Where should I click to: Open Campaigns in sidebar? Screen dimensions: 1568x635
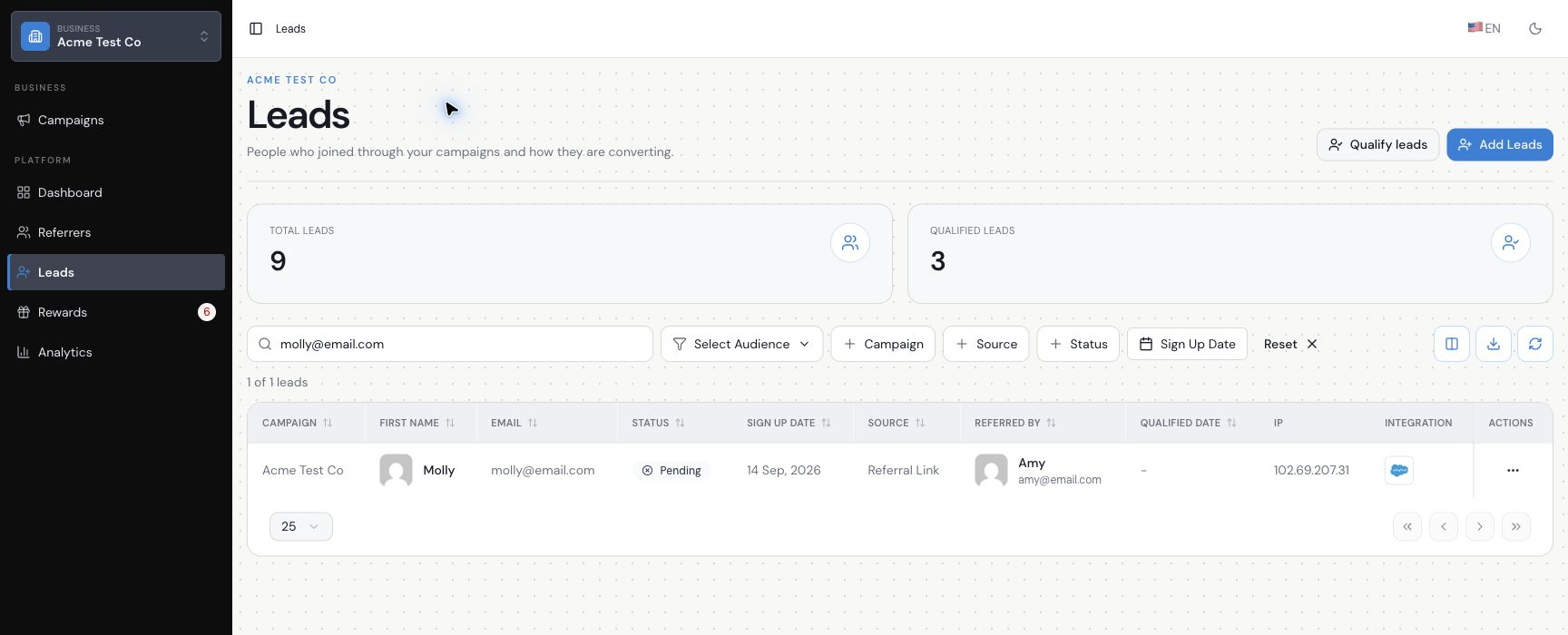click(x=116, y=120)
